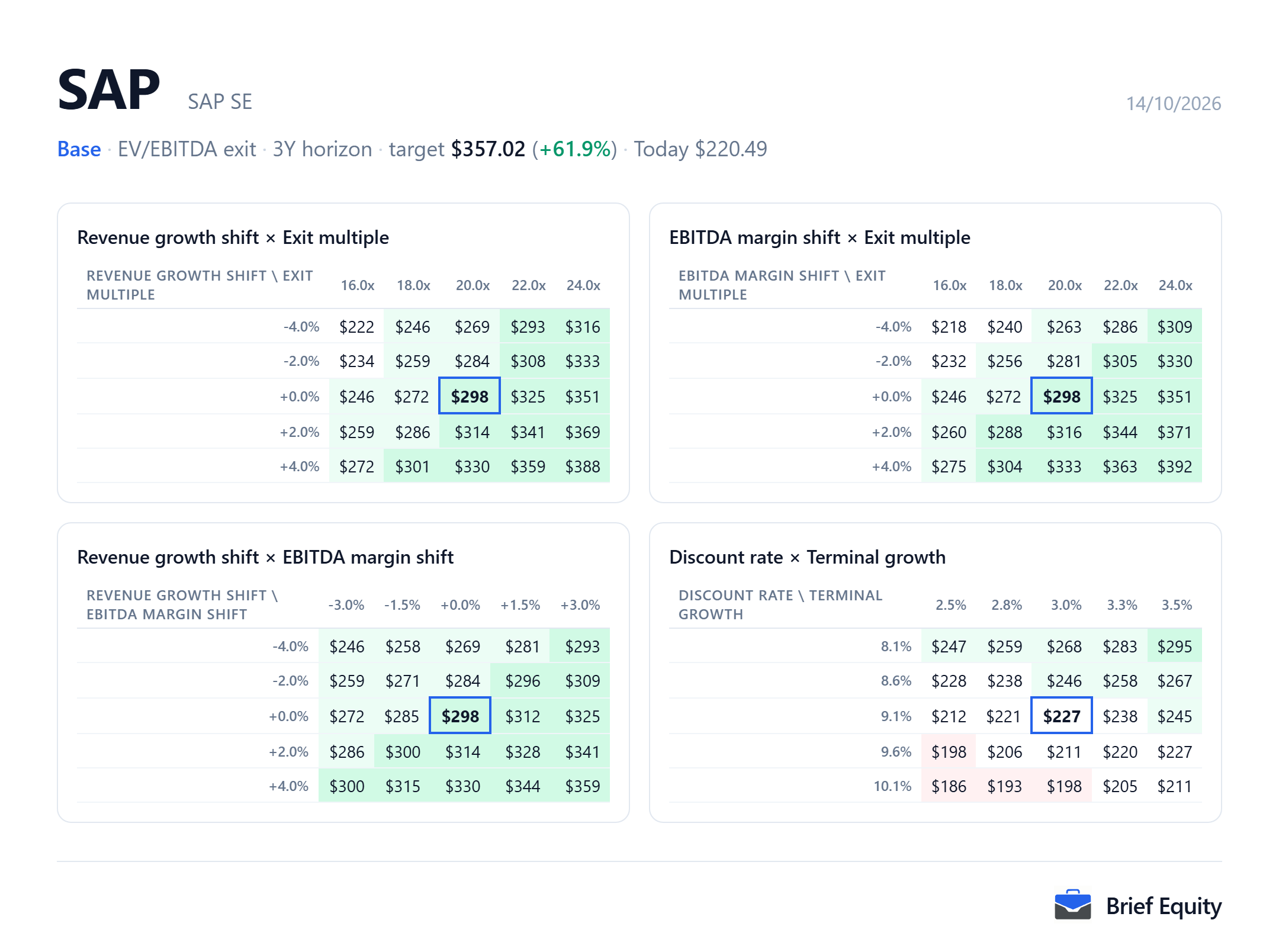Click the 'EBITDA margin shift × Exit multiple' title
The width and height of the screenshot is (1279, 952).
tap(820, 237)
